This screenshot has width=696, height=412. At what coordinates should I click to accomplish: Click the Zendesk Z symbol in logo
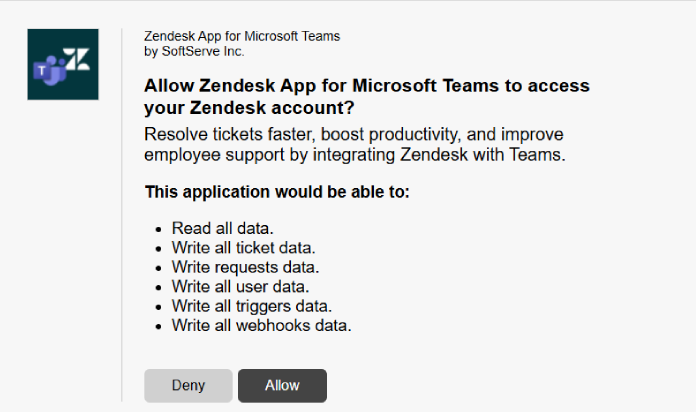[77, 59]
